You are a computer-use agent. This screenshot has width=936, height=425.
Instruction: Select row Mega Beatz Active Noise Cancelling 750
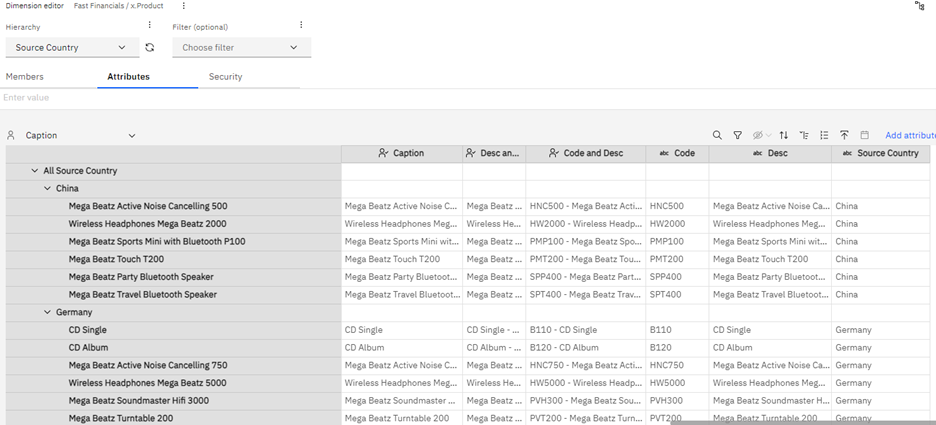click(174, 365)
